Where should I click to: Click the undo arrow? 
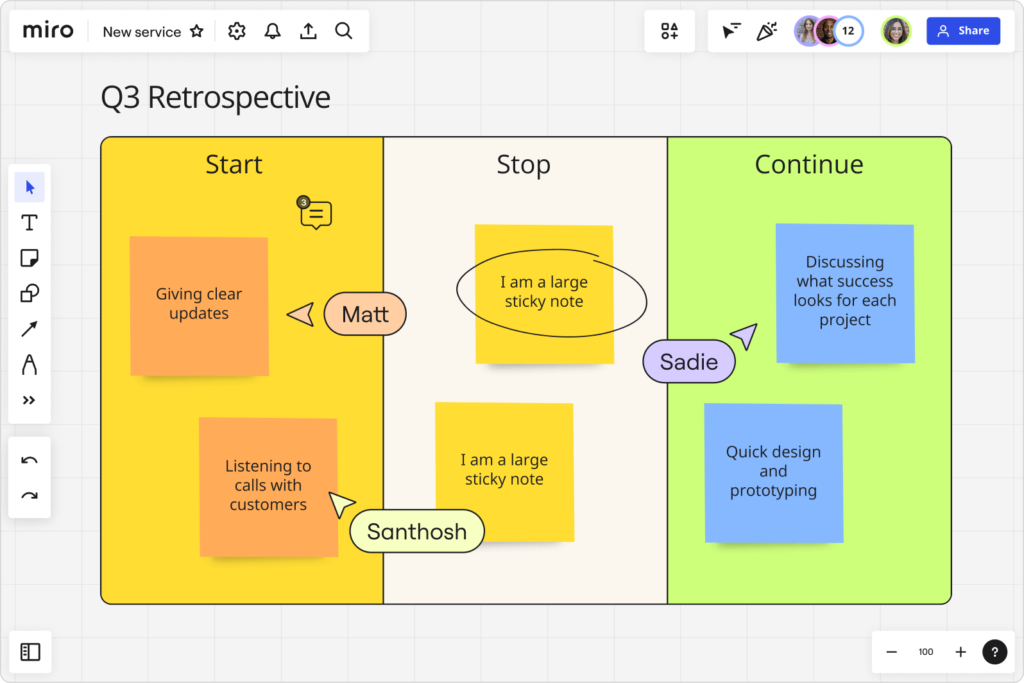pos(30,460)
